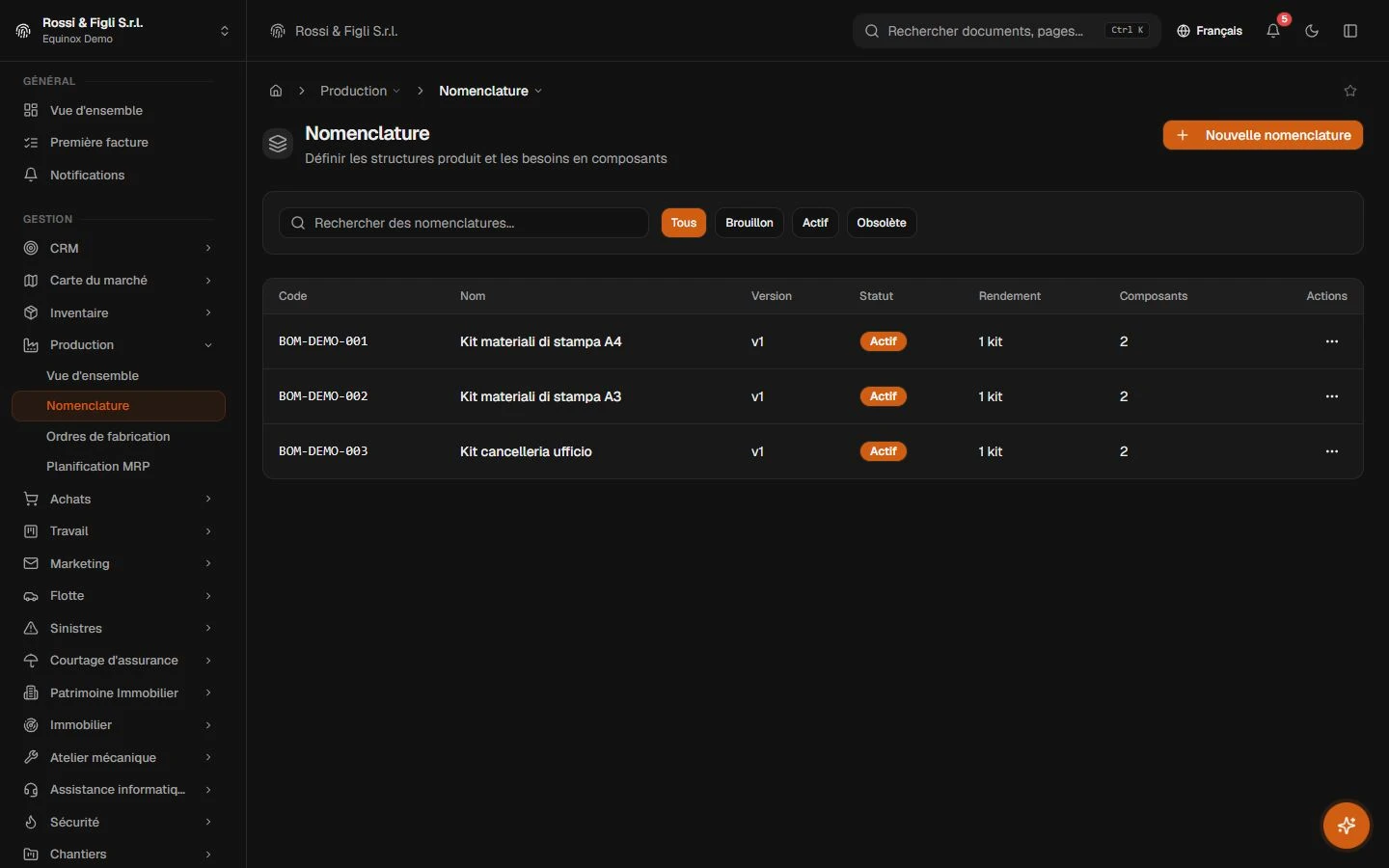Screen dimensions: 1389x868
Task: Open actions menu for BOM-DEMO-001
Action: pos(1332,341)
